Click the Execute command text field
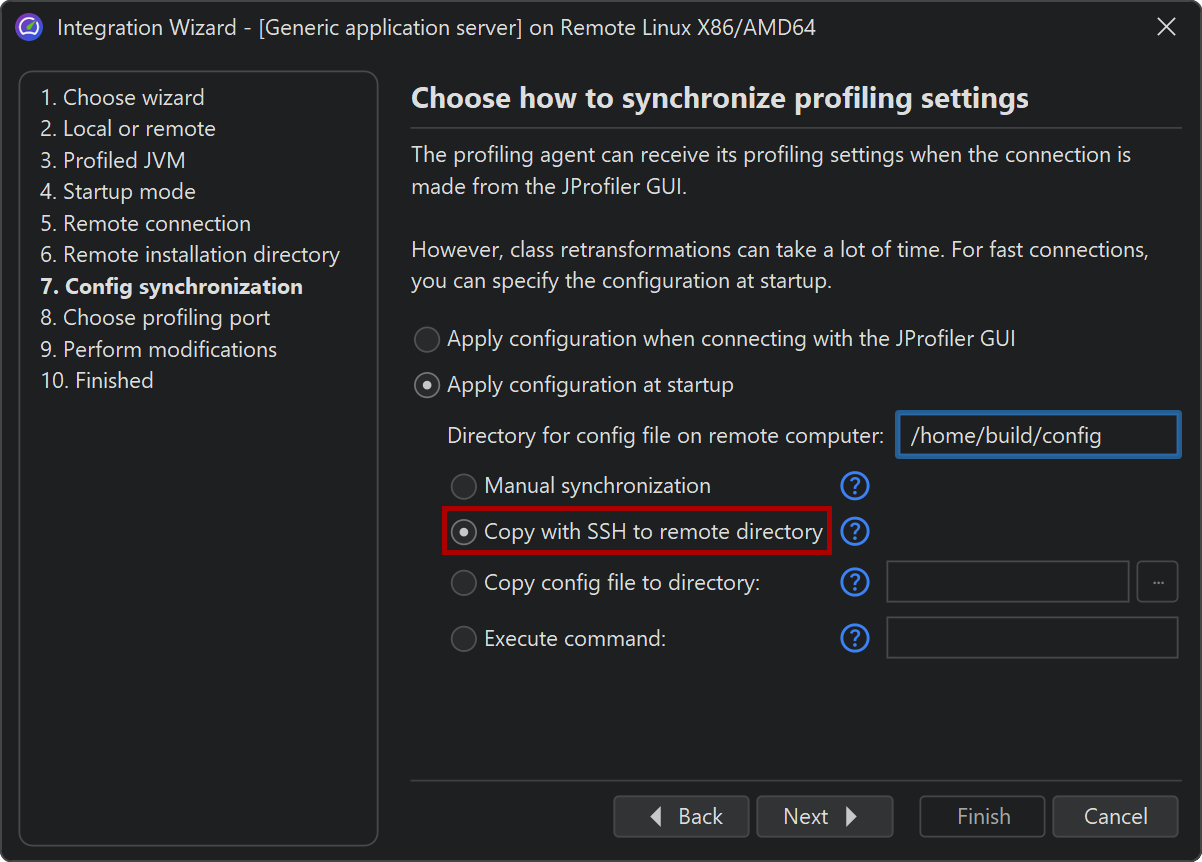 [x=1031, y=638]
